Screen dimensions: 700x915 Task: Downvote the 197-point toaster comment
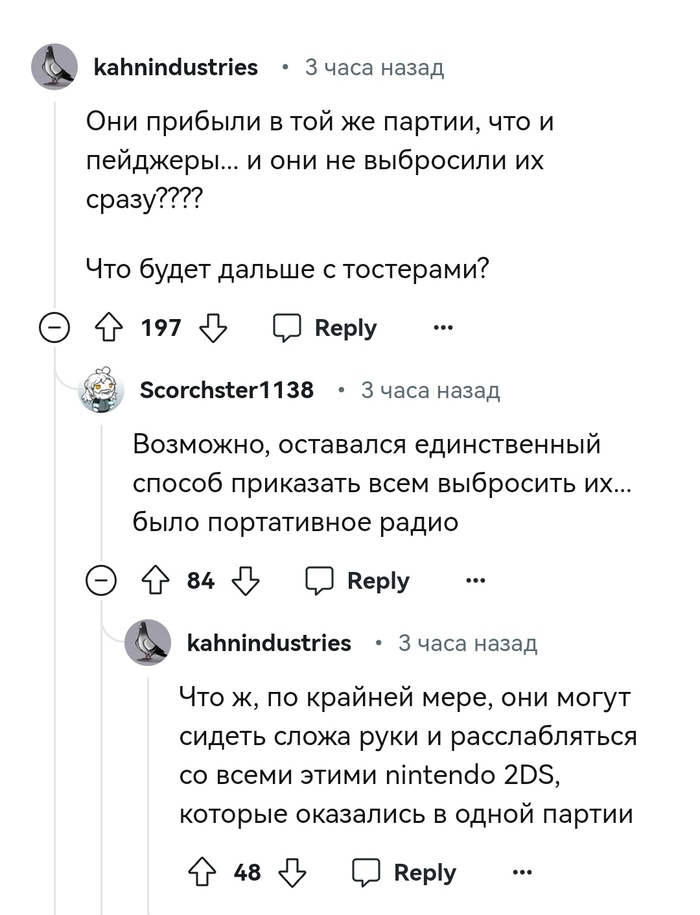(214, 328)
